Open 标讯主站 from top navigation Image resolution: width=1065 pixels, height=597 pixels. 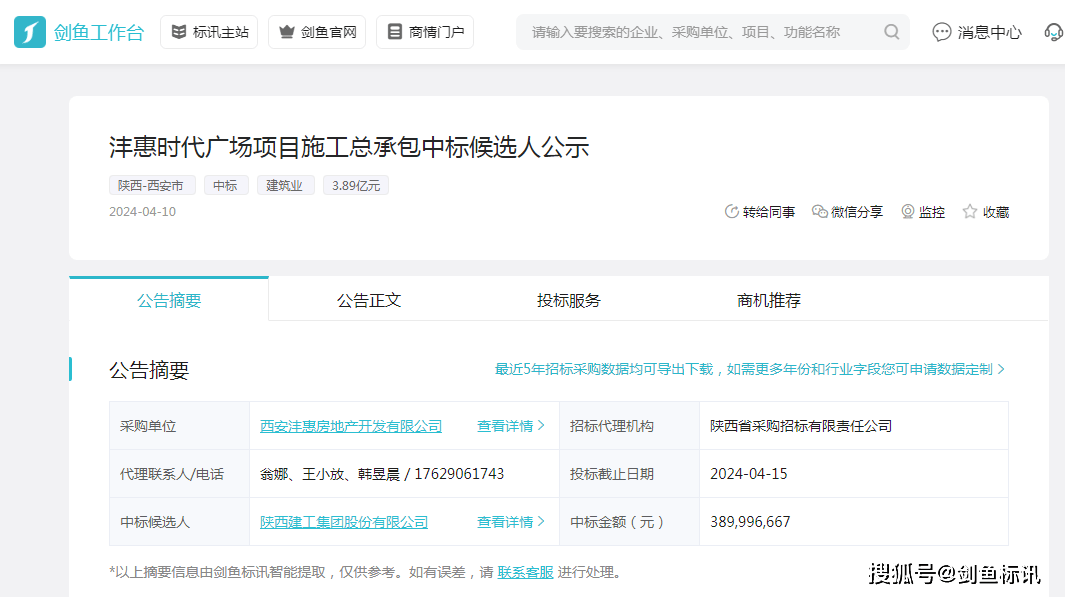point(209,32)
